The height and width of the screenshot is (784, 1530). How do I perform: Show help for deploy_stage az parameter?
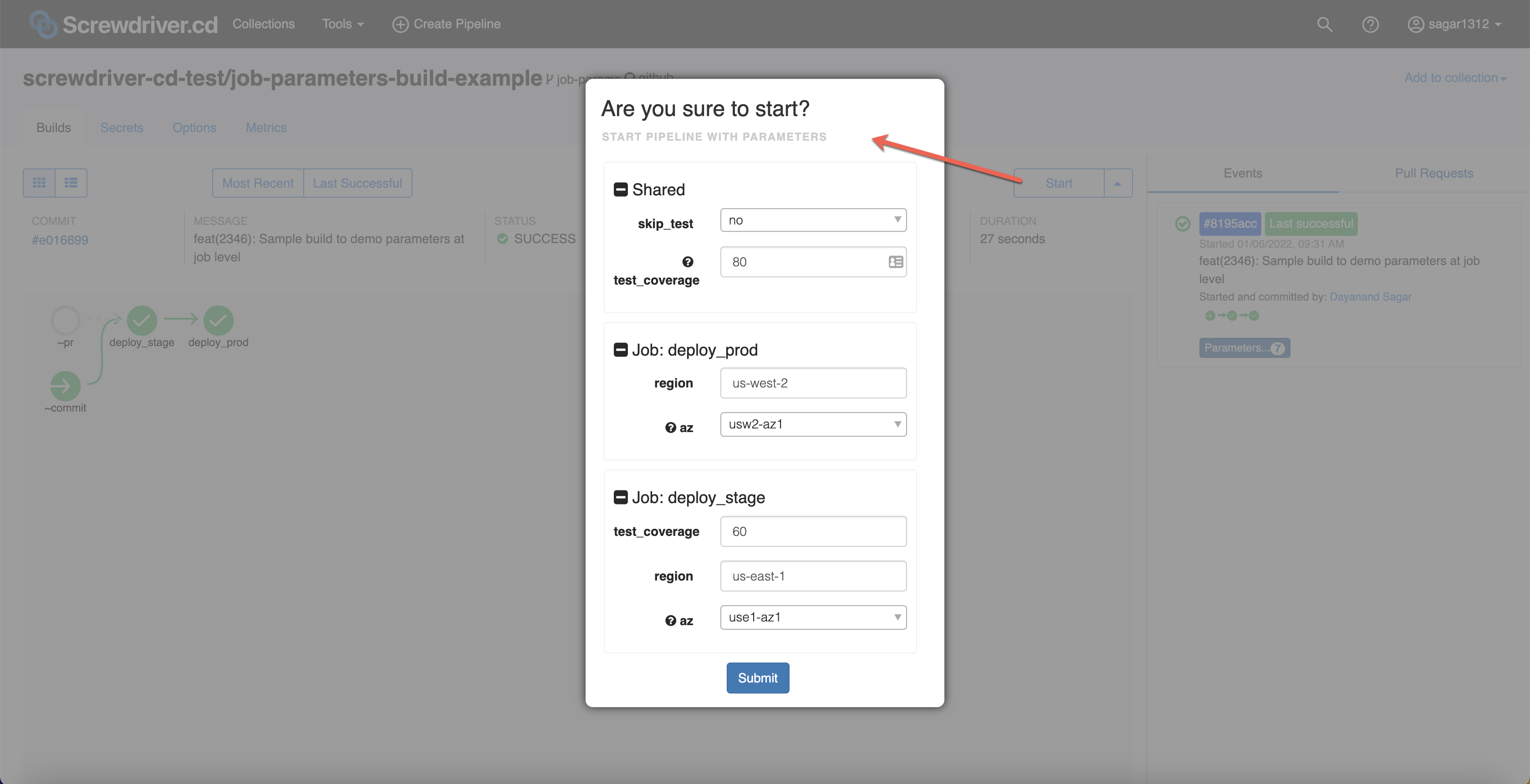tap(671, 621)
